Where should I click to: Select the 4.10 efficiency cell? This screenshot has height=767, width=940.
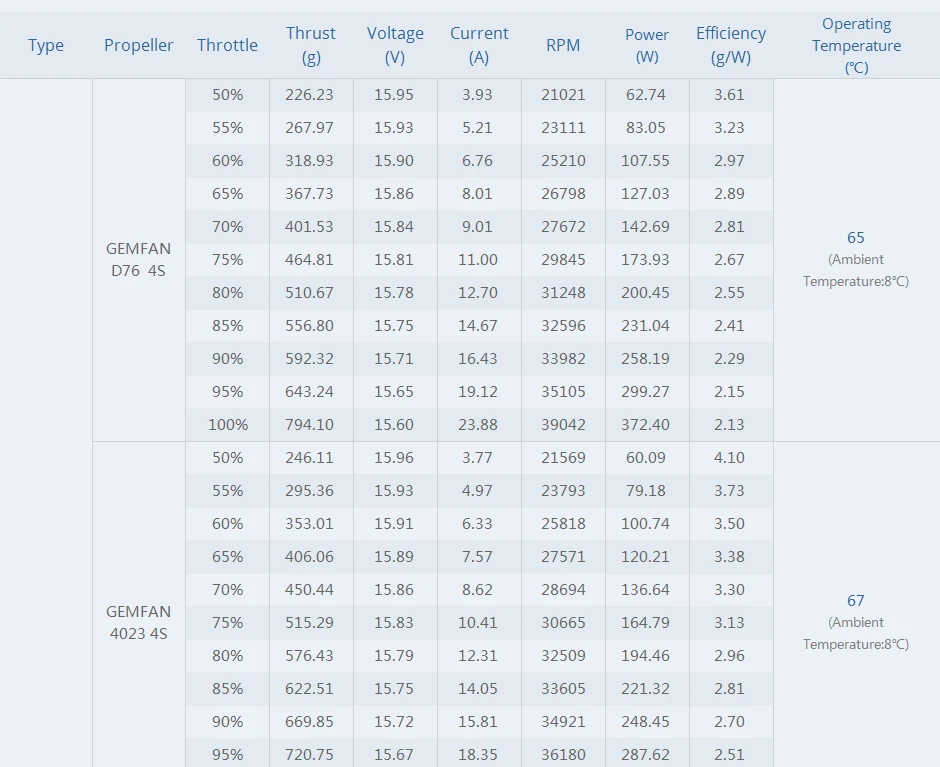coord(729,458)
